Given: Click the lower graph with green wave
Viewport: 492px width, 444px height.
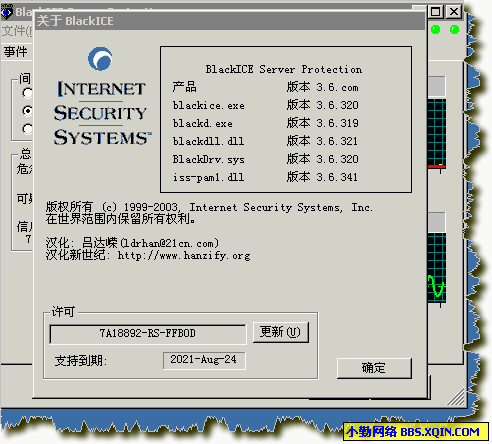Looking at the screenshot, I should (x=437, y=267).
